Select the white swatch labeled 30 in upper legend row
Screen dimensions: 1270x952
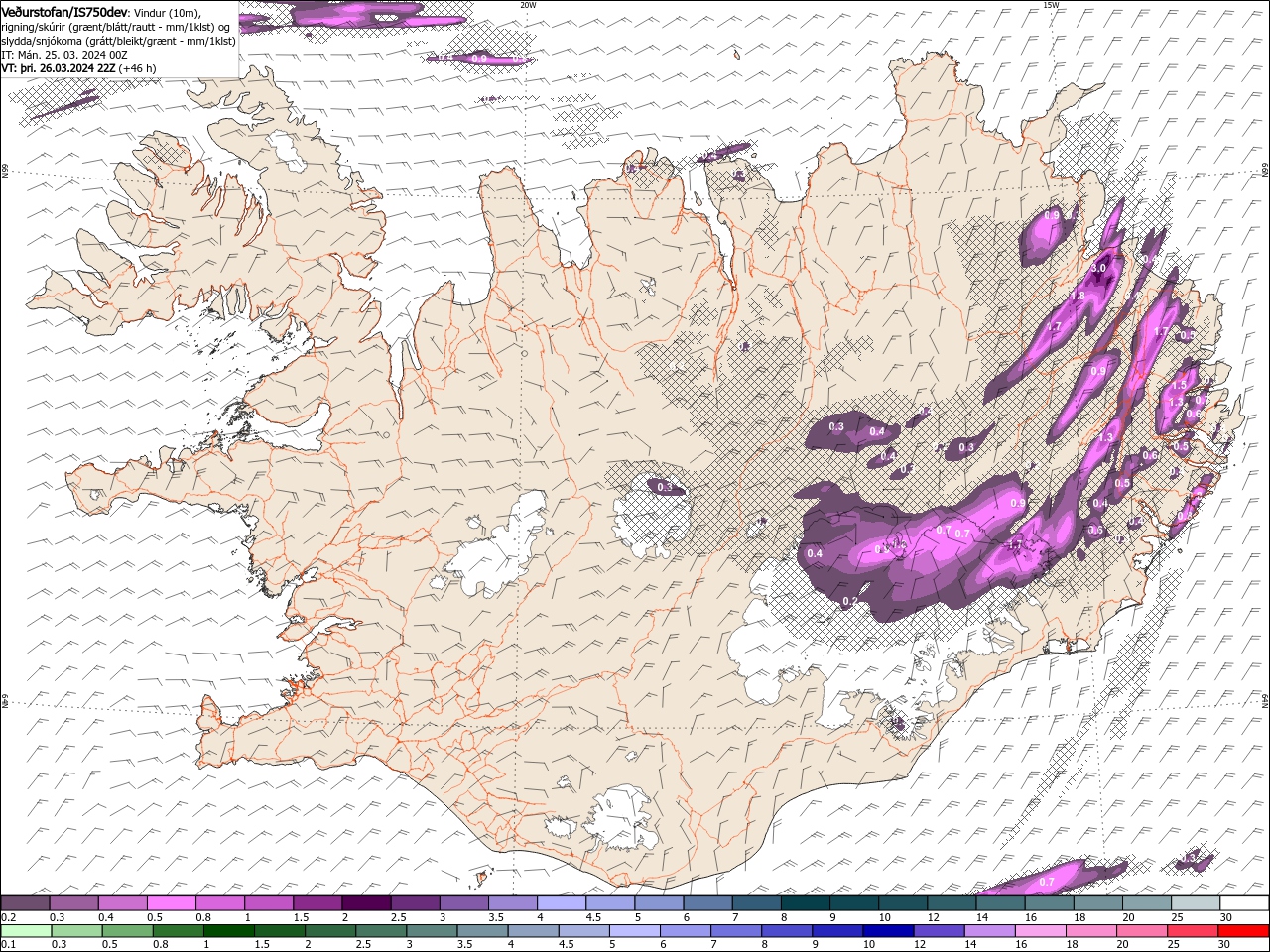(x=1244, y=903)
